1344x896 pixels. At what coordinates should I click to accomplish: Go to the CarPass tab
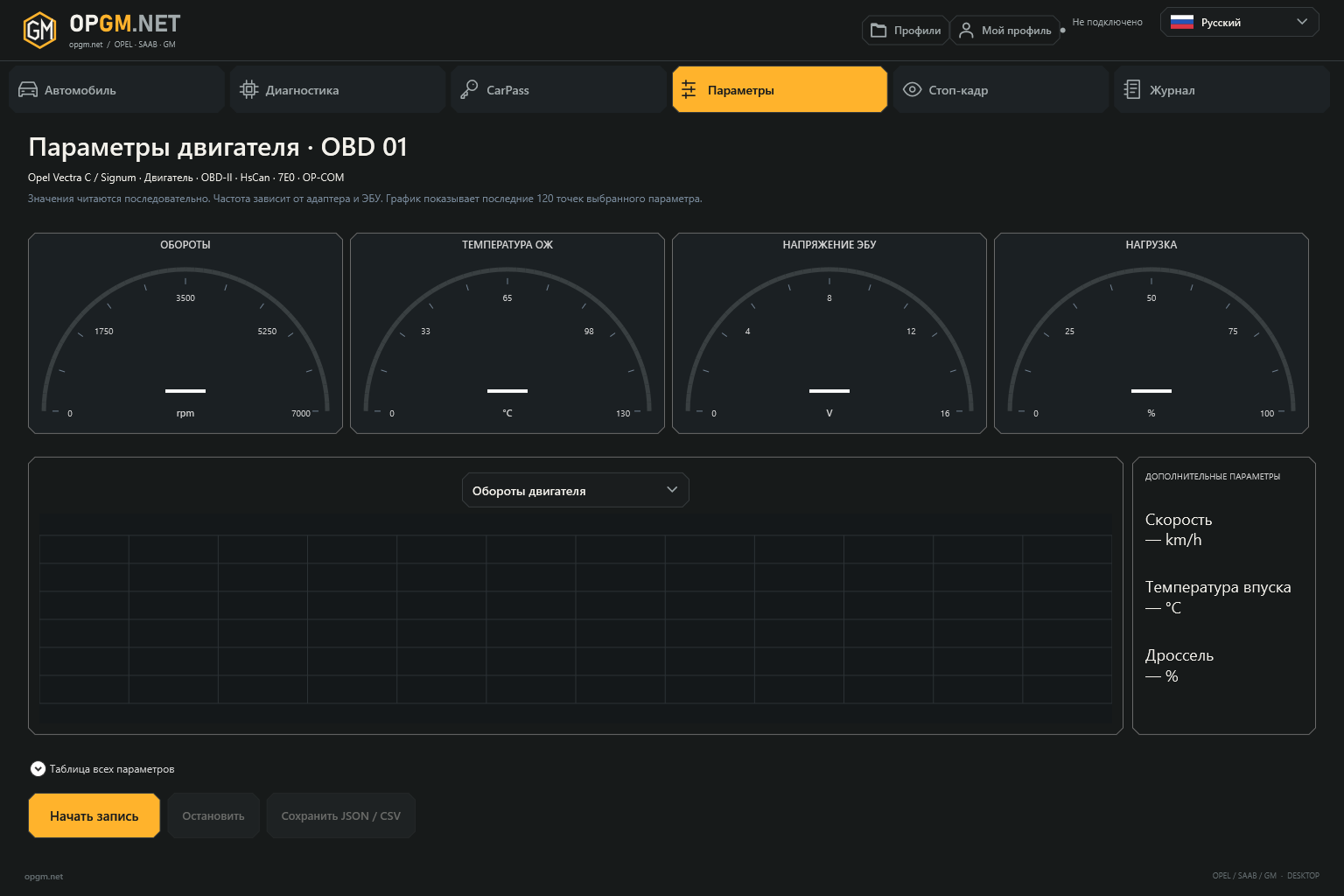click(x=559, y=89)
